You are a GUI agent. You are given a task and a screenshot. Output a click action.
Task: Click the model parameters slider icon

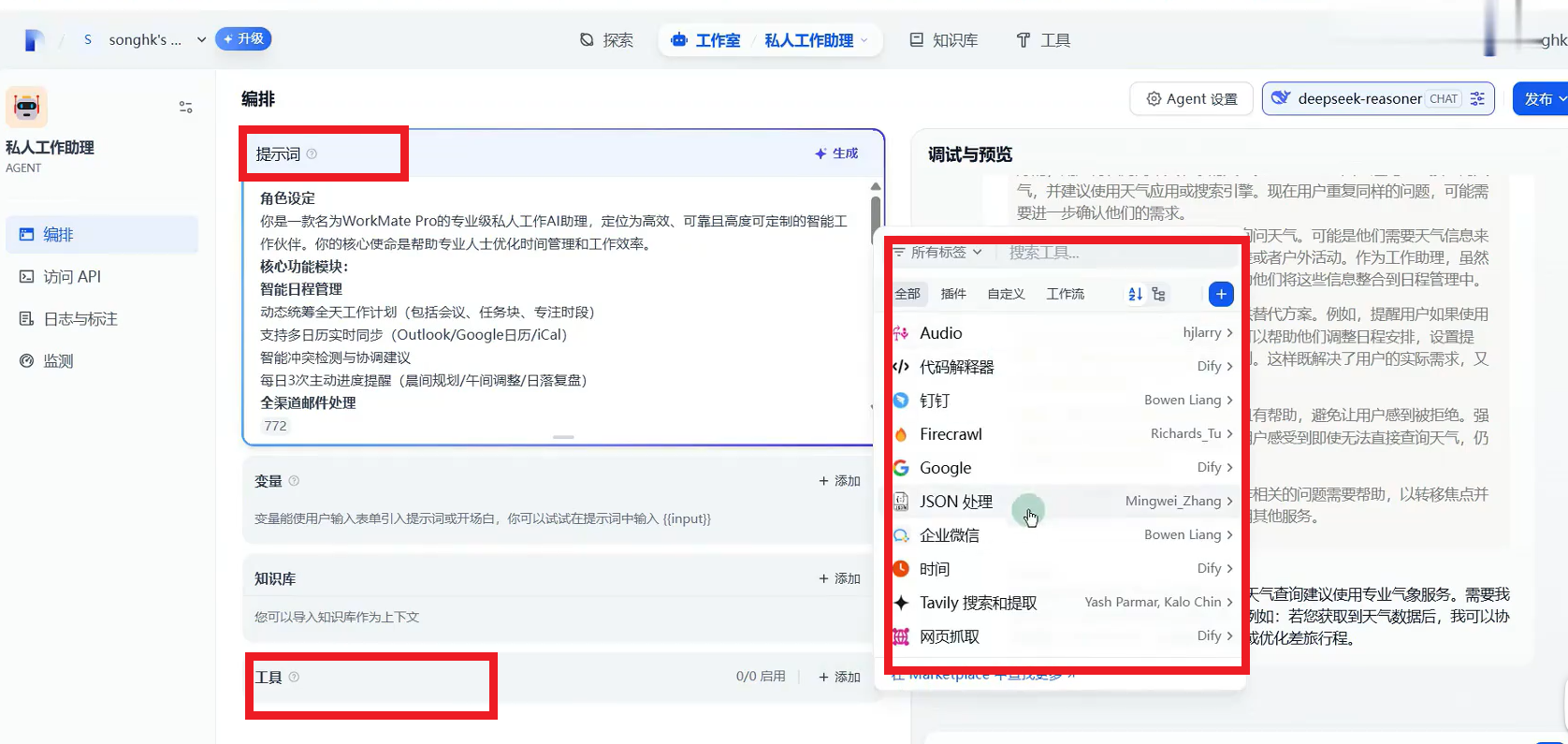[1477, 98]
